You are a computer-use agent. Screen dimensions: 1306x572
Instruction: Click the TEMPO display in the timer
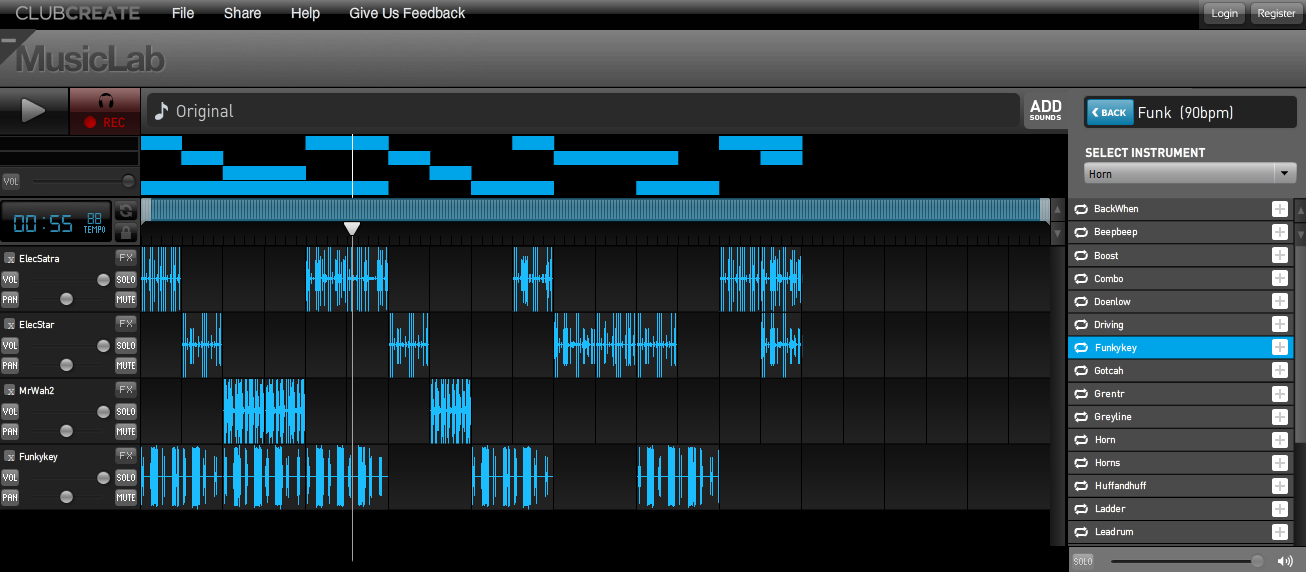(x=95, y=222)
